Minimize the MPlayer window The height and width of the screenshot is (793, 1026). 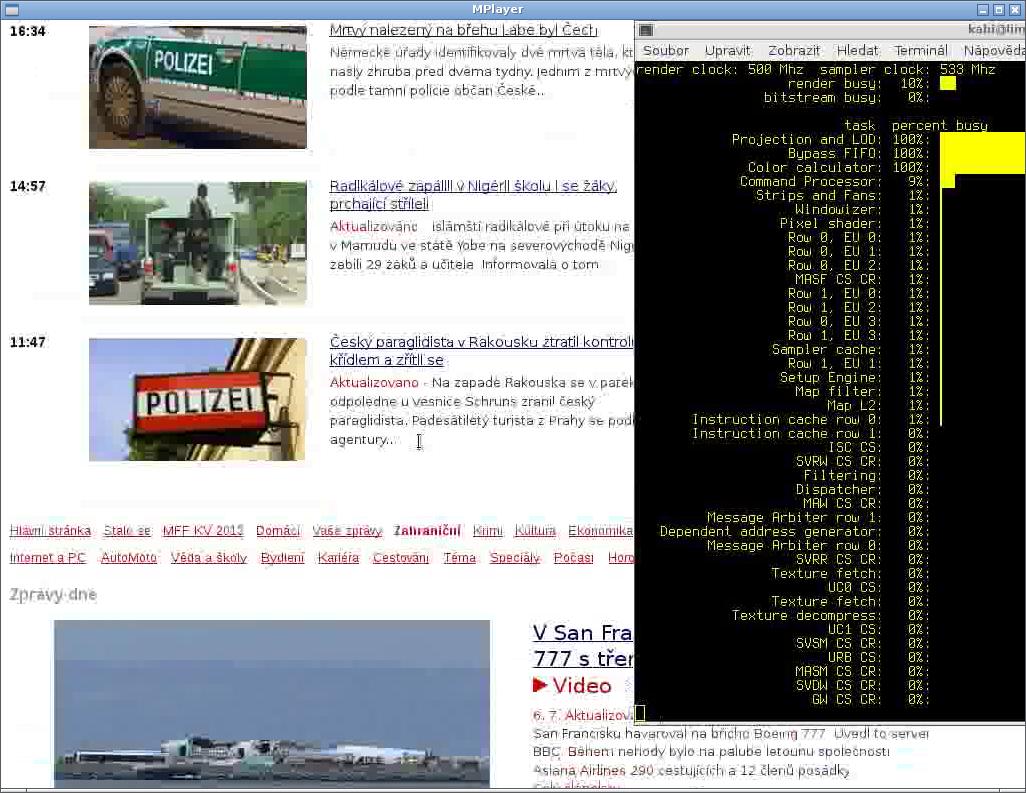tap(983, 9)
